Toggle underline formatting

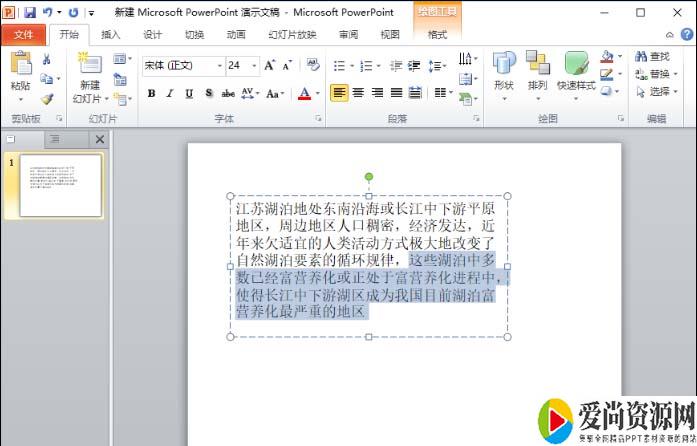tap(189, 93)
